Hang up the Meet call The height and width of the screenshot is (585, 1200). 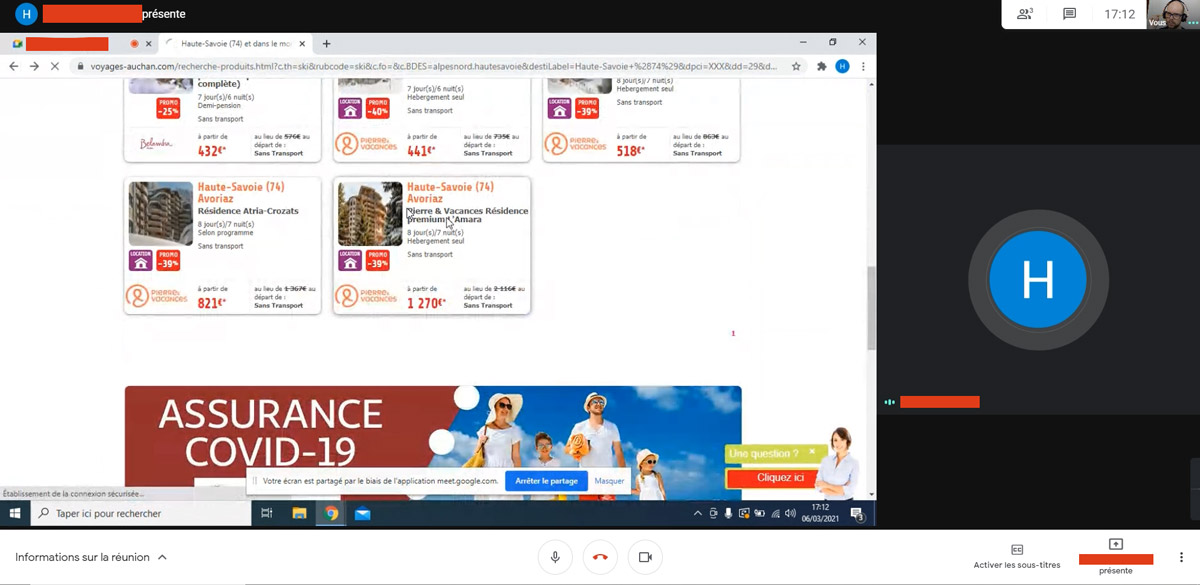coord(600,557)
